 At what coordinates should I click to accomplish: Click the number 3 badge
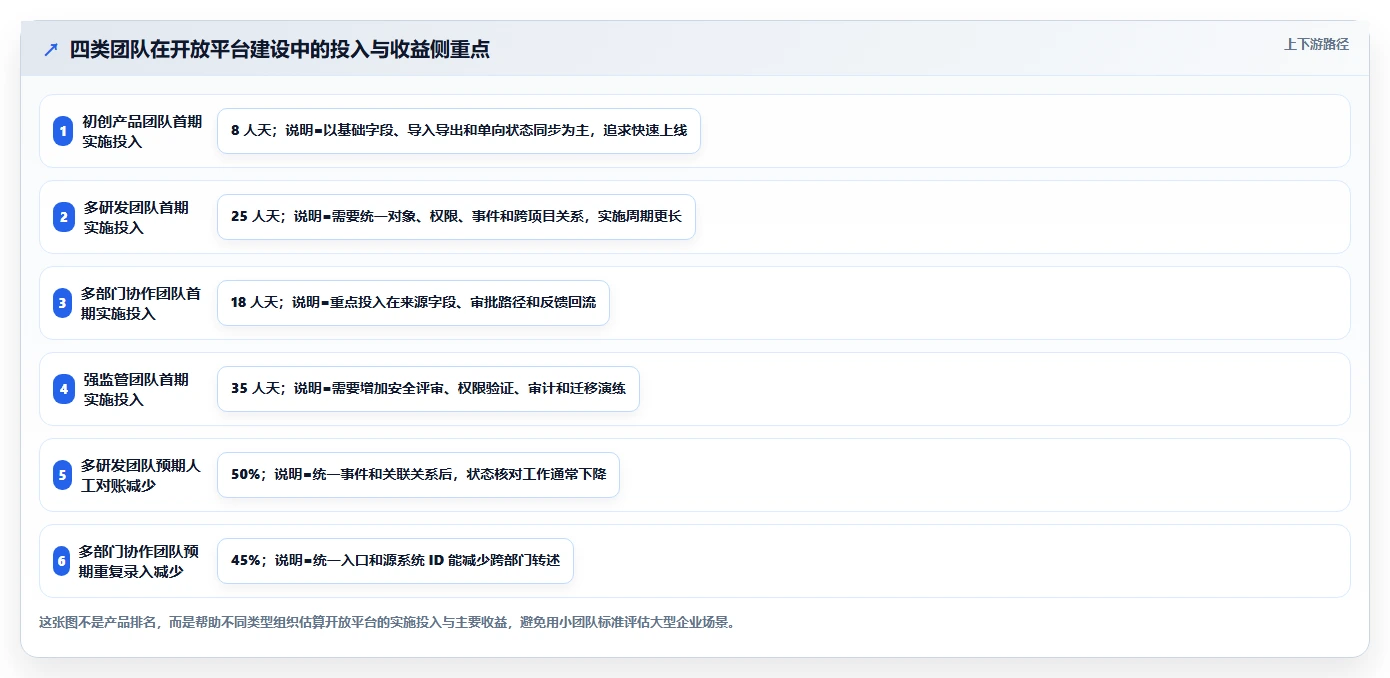pyautogui.click(x=63, y=303)
